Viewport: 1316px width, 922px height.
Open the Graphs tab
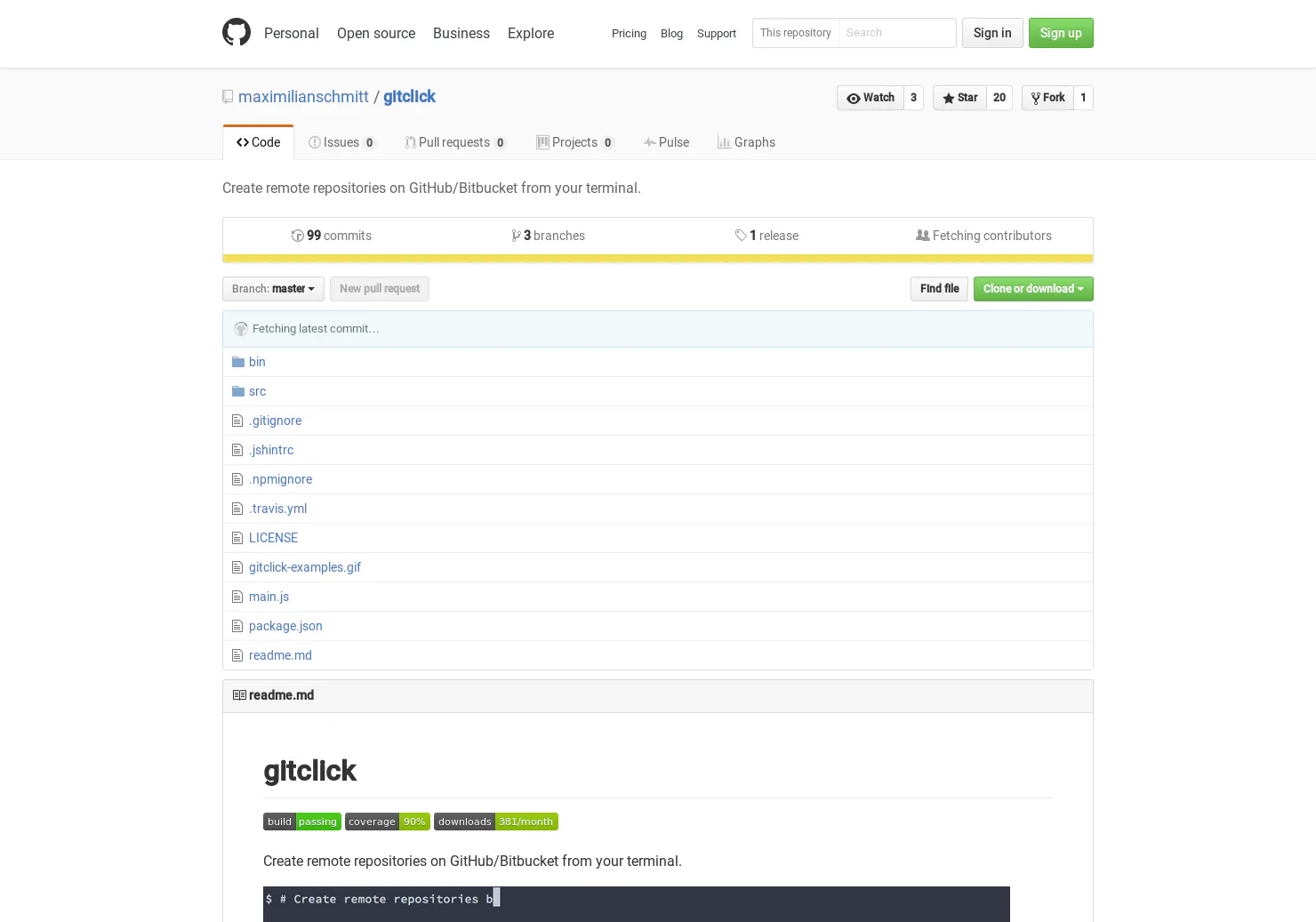[x=747, y=142]
